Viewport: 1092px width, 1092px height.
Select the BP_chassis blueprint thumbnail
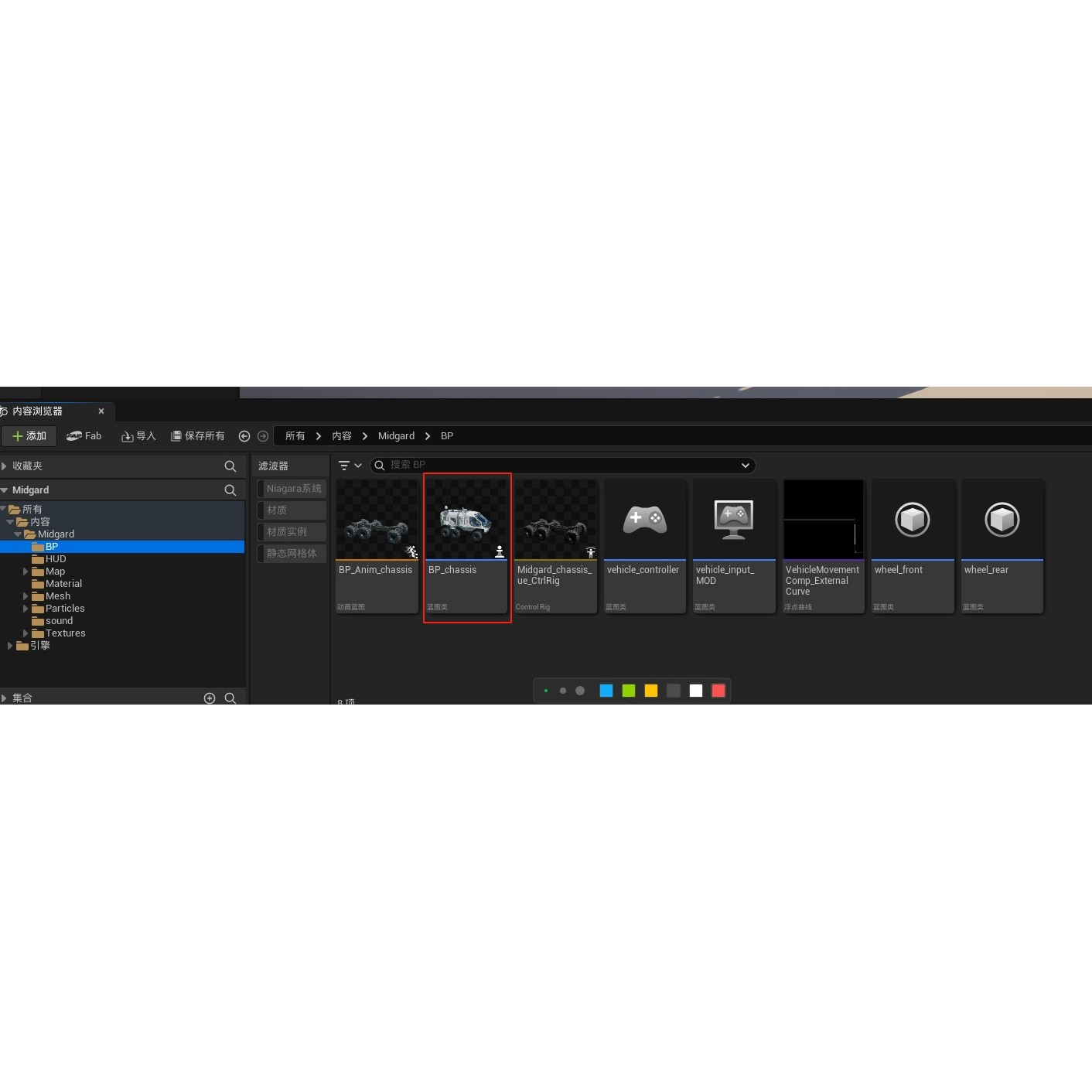click(466, 520)
